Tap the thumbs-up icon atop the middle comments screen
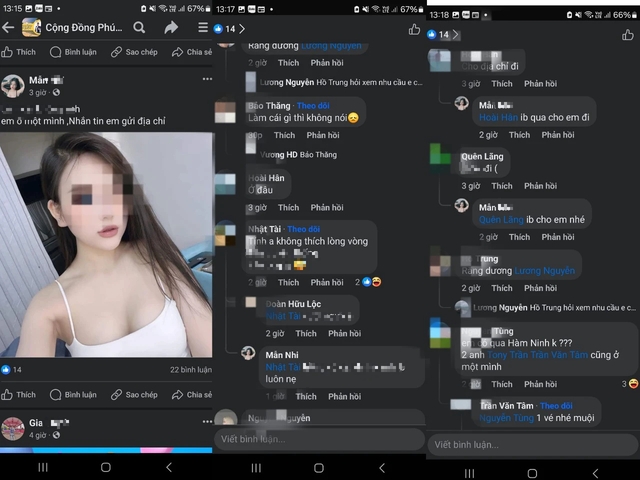The width and height of the screenshot is (640, 480). point(414,29)
